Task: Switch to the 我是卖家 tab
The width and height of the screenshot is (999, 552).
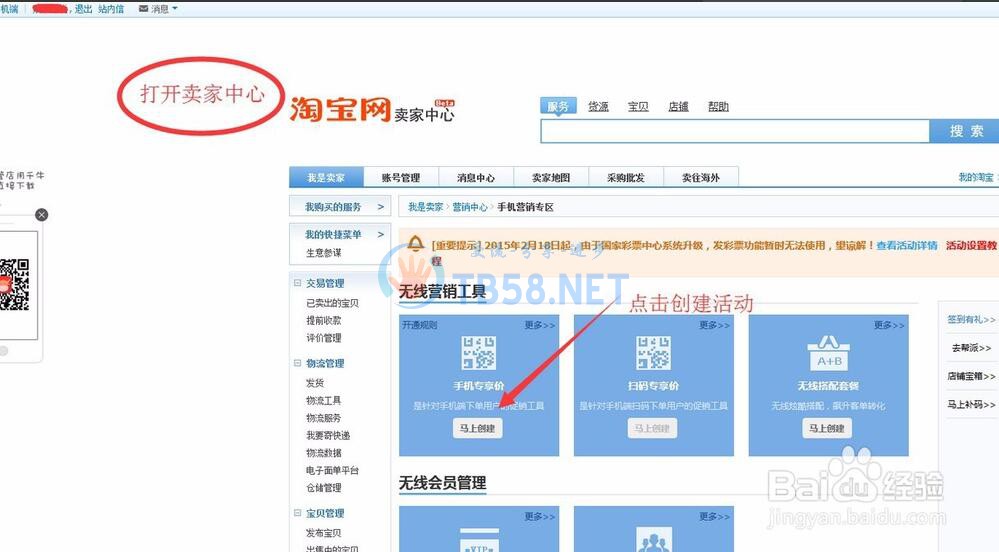Action: click(326, 177)
